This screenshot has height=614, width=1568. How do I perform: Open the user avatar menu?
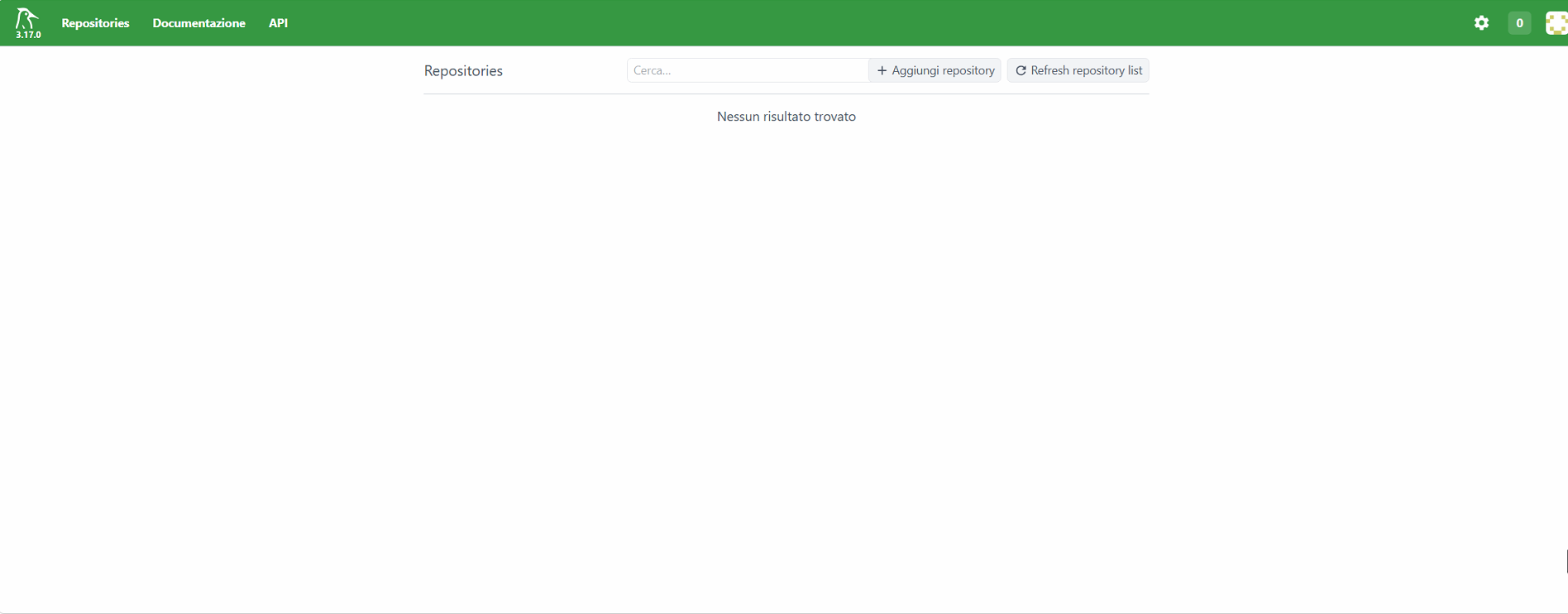[x=1556, y=23]
